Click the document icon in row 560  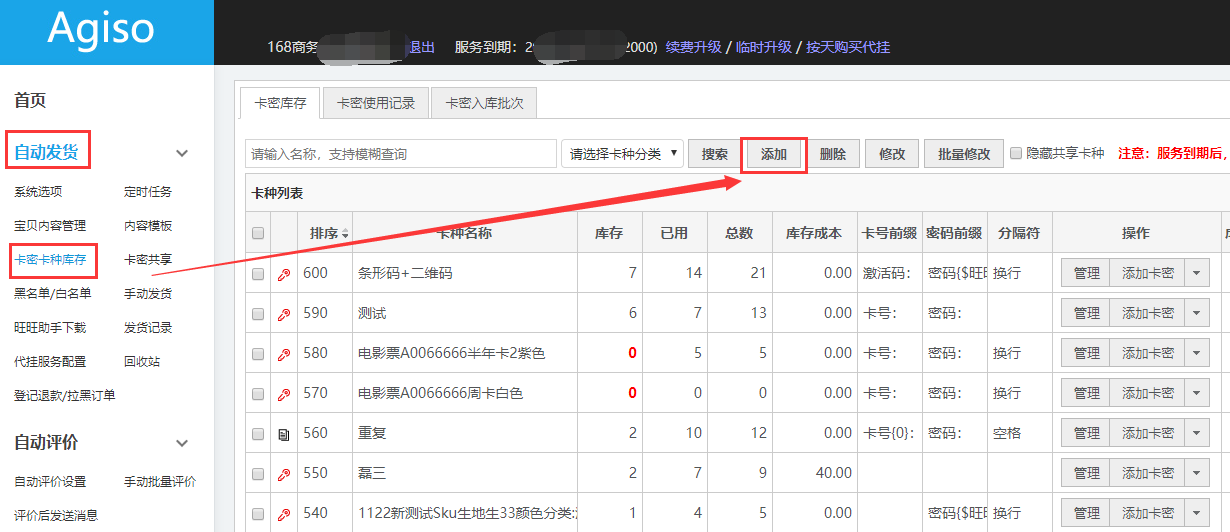click(x=283, y=434)
